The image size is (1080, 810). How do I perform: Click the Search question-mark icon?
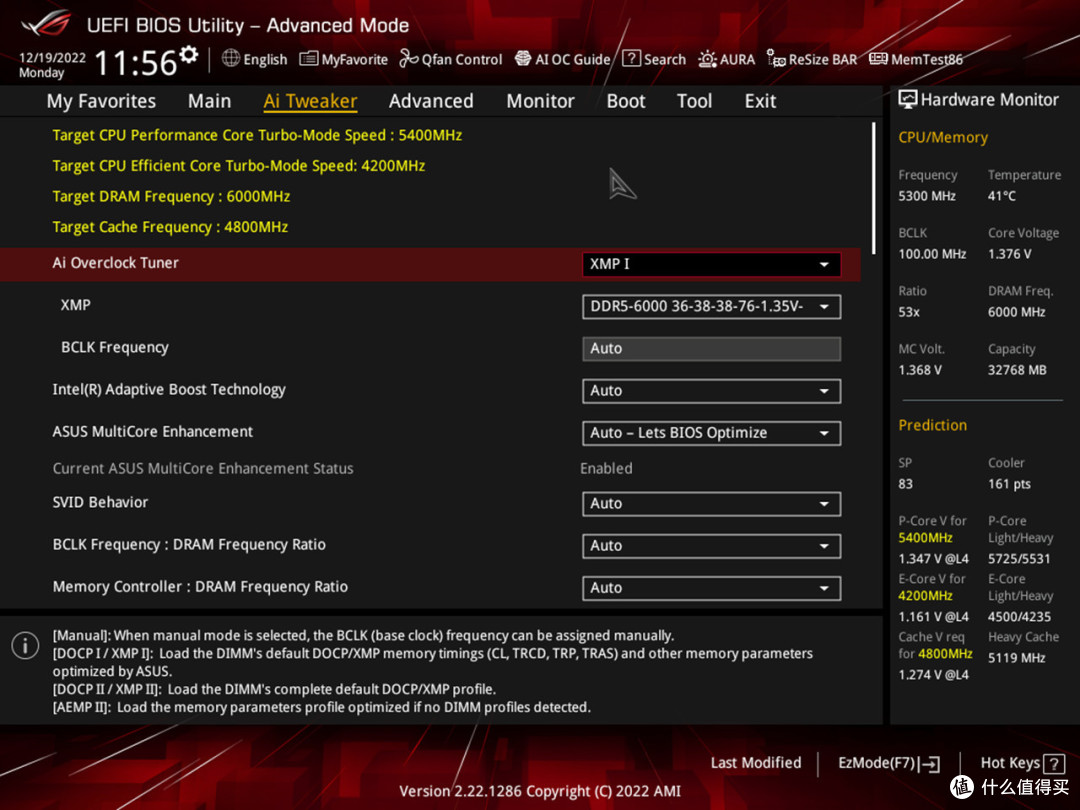point(631,59)
